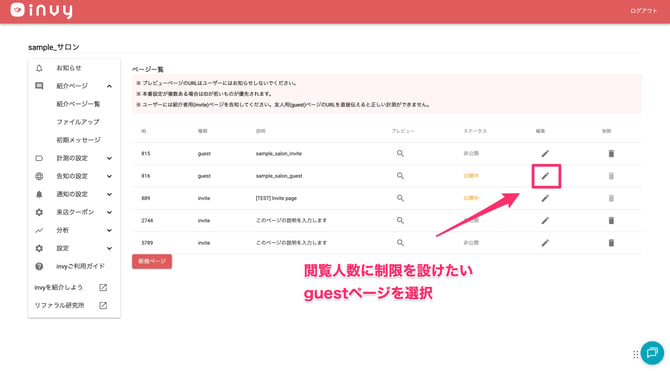Edit sample_salon_guest page with pencil icon

pyautogui.click(x=545, y=176)
